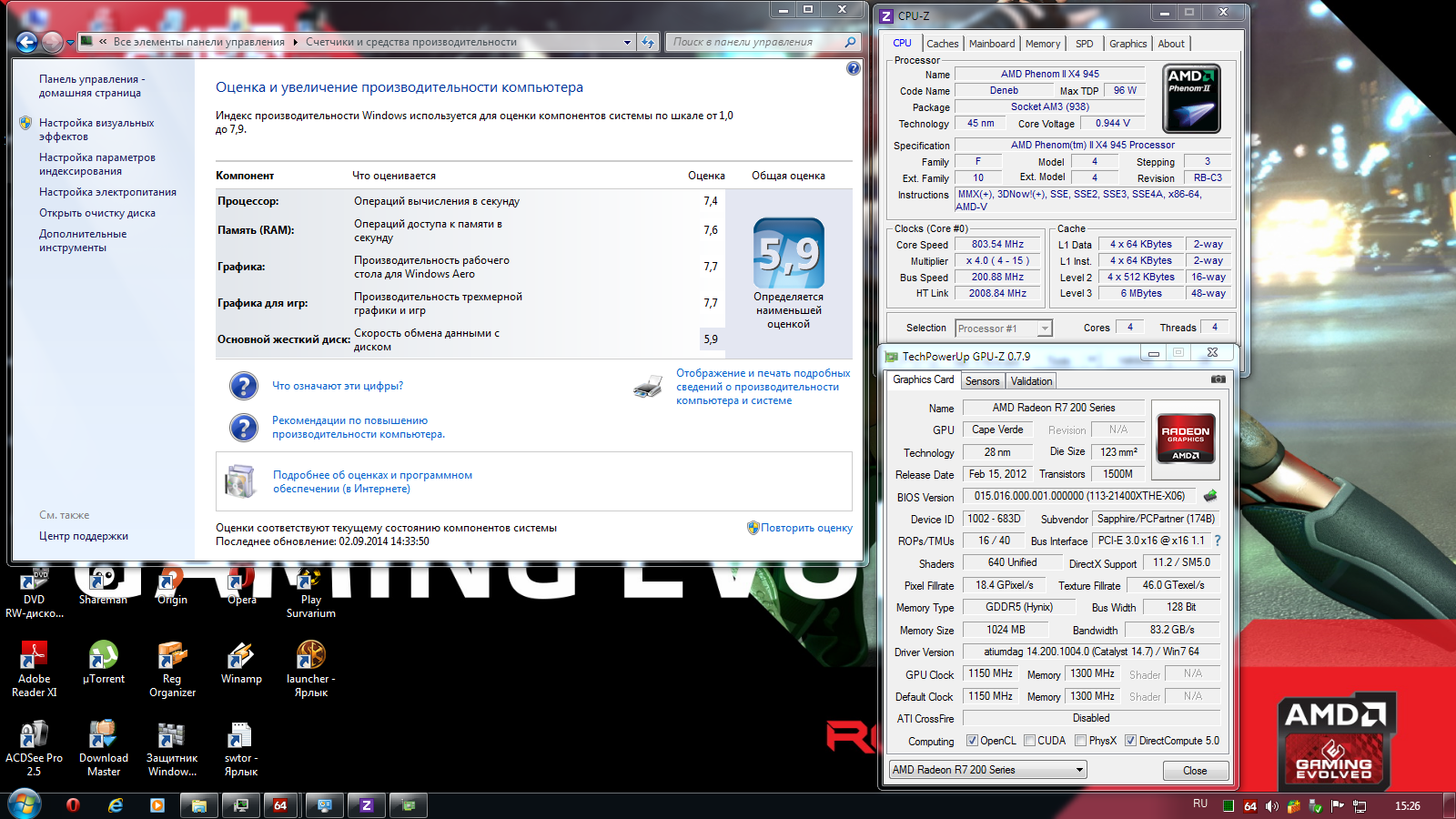This screenshot has width=1456, height=819.
Task: Toggle the PhysX checkbox
Action: (1080, 741)
